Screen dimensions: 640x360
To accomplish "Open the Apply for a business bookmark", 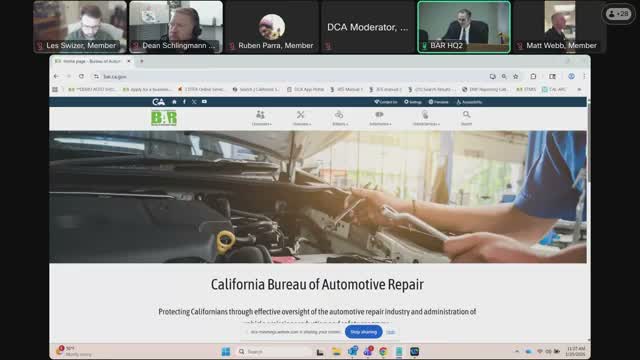I will (147, 89).
